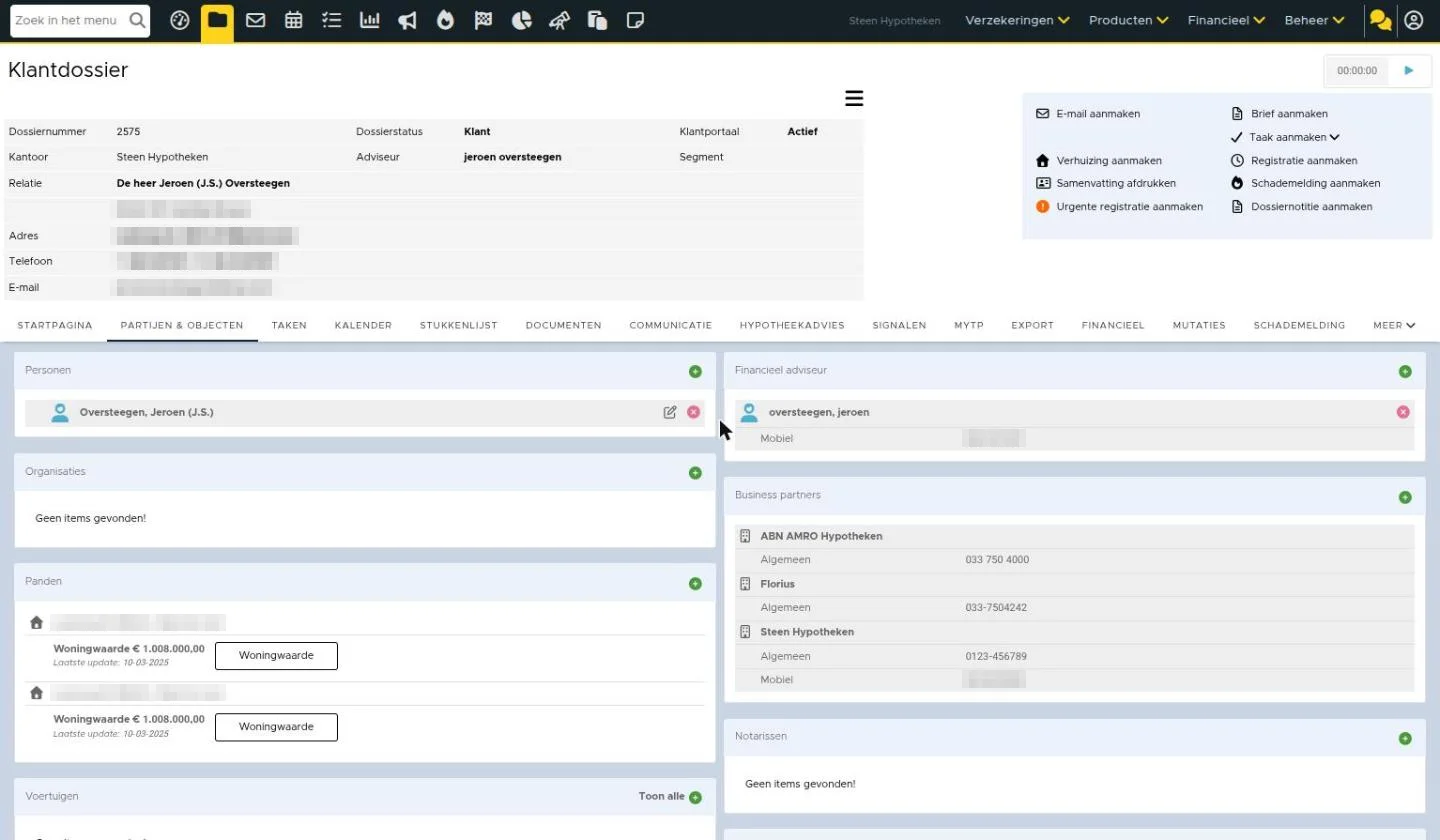Open the calendar icon in top toolbar
Image resolution: width=1440 pixels, height=840 pixels.
click(293, 20)
